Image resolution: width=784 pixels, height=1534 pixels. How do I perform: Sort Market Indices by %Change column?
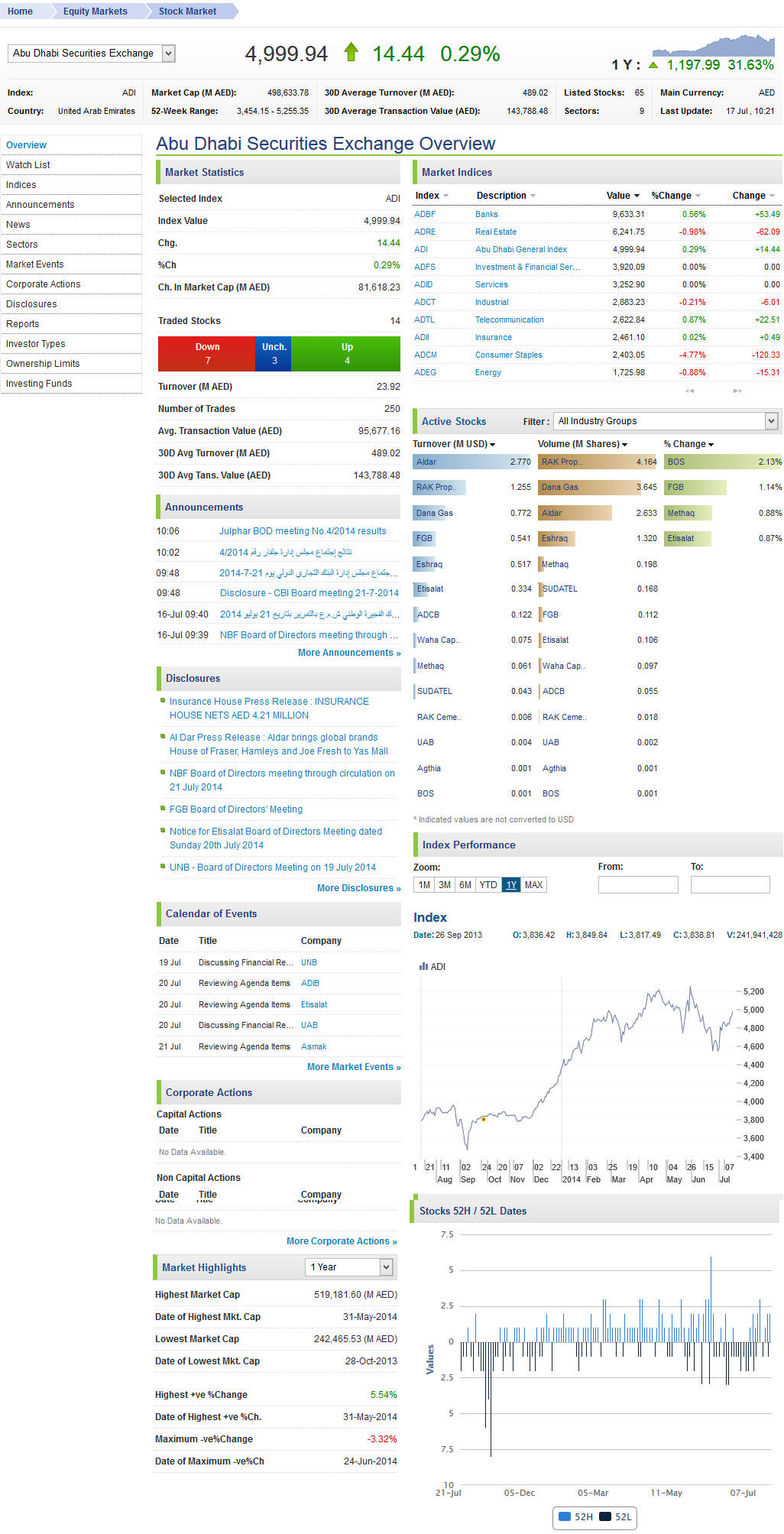coord(675,196)
